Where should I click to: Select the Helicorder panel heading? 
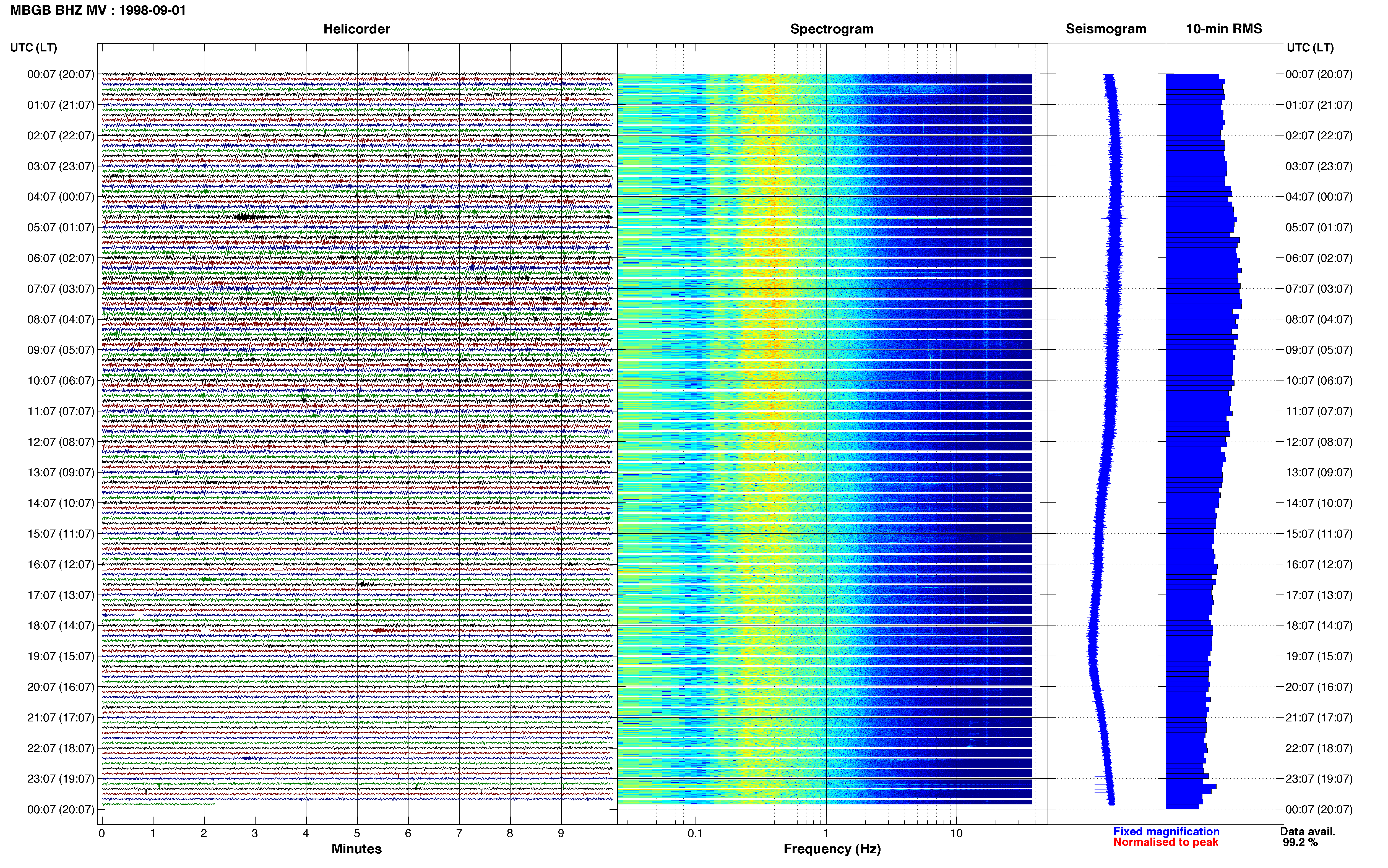tap(356, 29)
